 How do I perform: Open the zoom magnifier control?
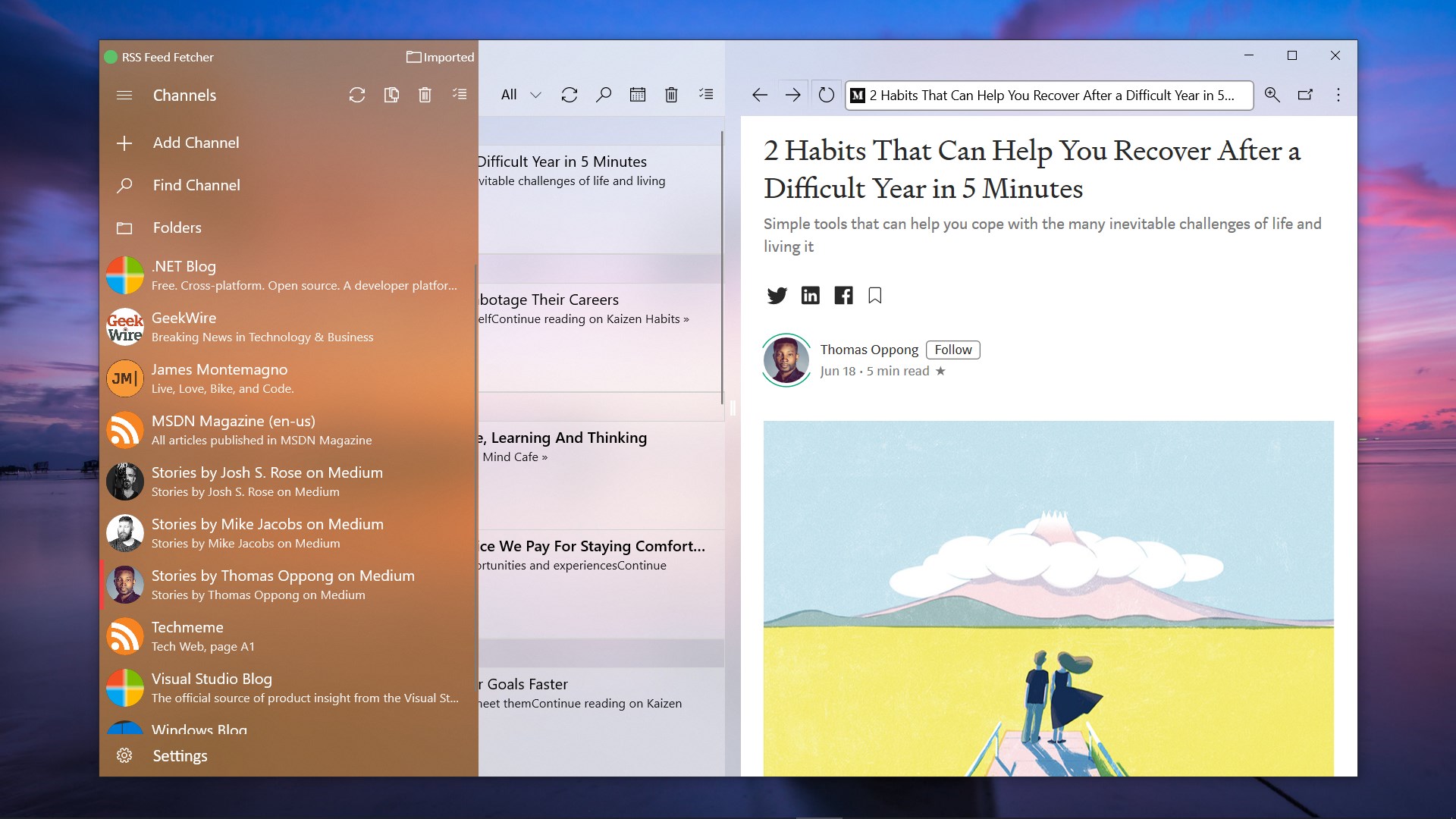(x=1272, y=95)
